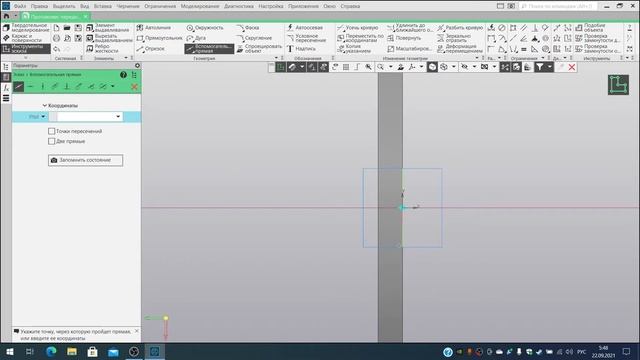The height and width of the screenshot is (360, 640).
Task: Collapse the Координаты section
Action: [x=44, y=106]
